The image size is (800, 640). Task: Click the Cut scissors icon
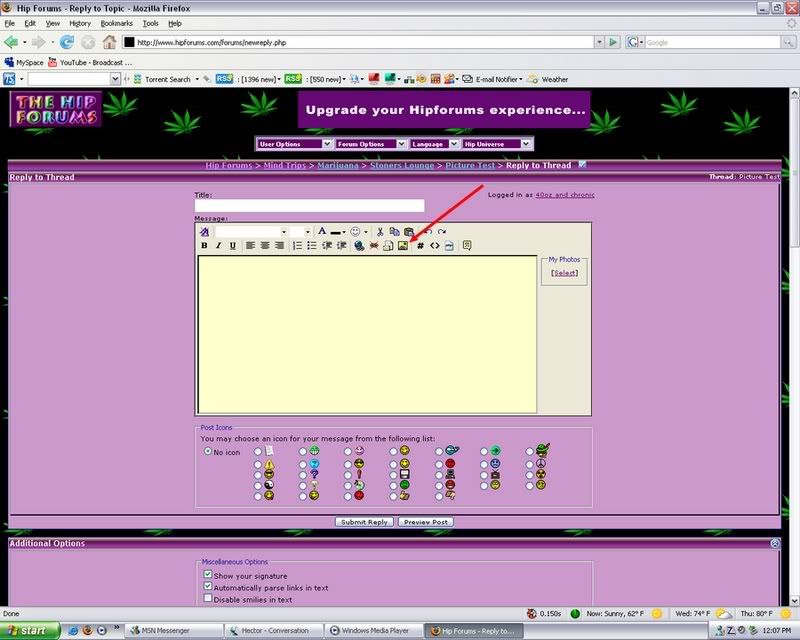pos(380,231)
